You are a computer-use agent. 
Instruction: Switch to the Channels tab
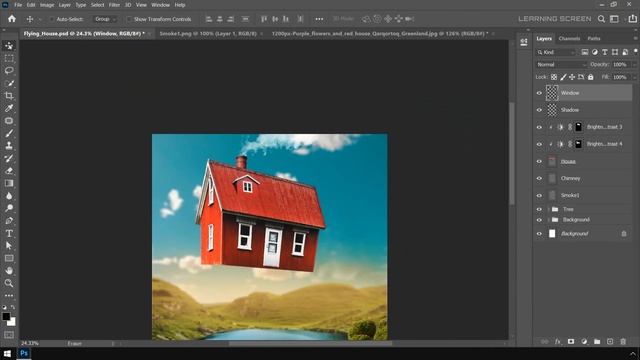pyautogui.click(x=569, y=38)
